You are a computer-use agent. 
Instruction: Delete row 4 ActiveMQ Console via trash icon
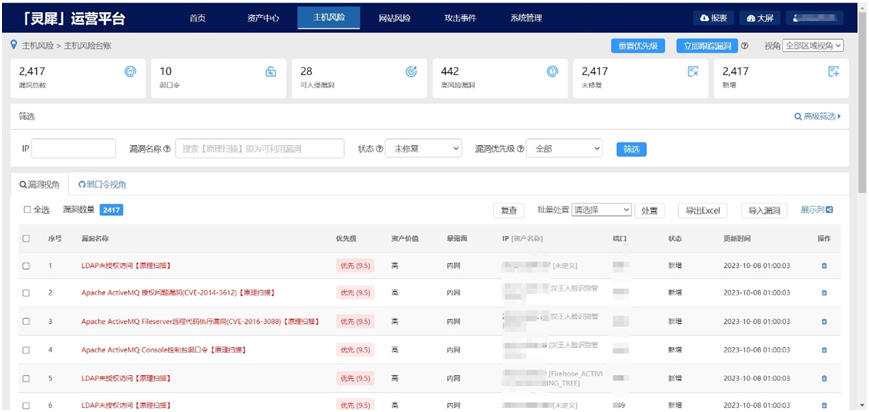(824, 350)
